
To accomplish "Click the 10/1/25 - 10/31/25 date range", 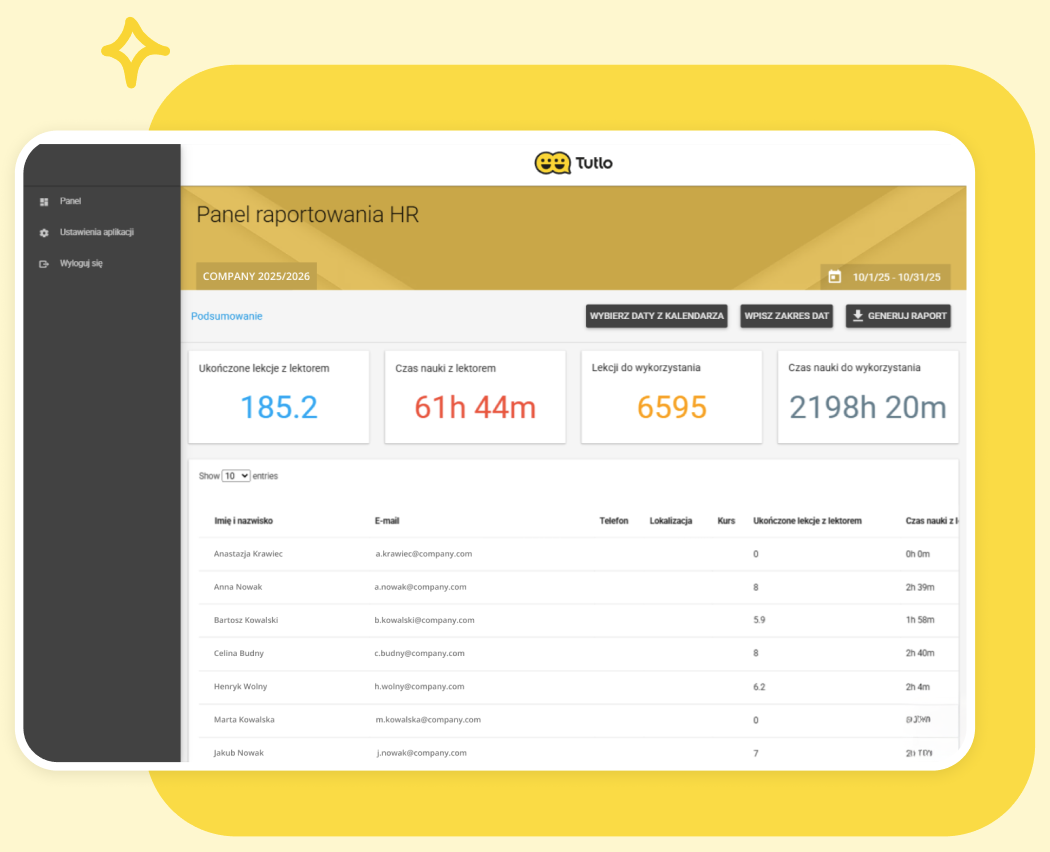I will click(897, 276).
